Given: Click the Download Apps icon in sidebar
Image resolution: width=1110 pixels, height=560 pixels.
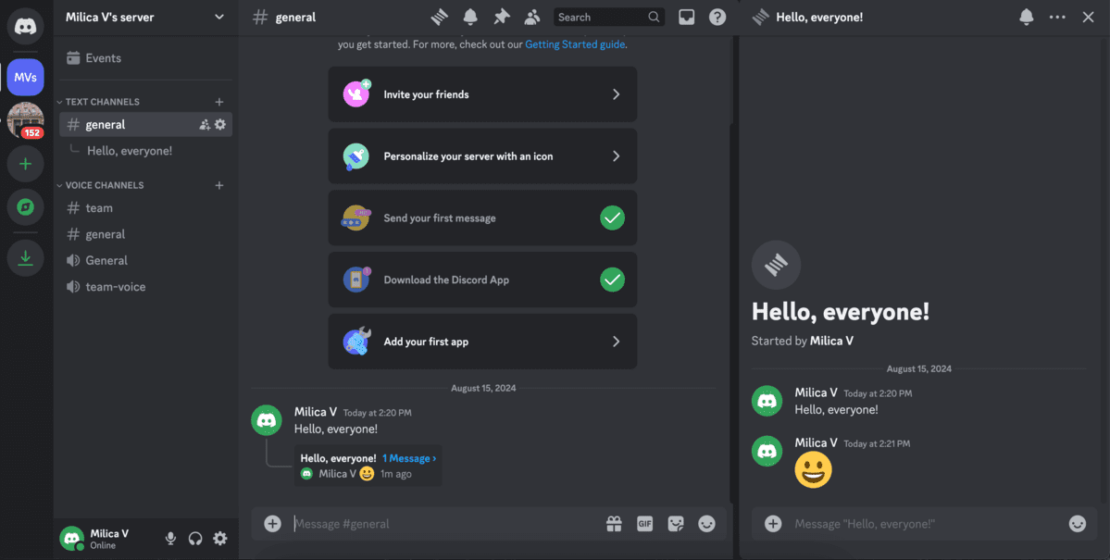Looking at the screenshot, I should tap(25, 258).
